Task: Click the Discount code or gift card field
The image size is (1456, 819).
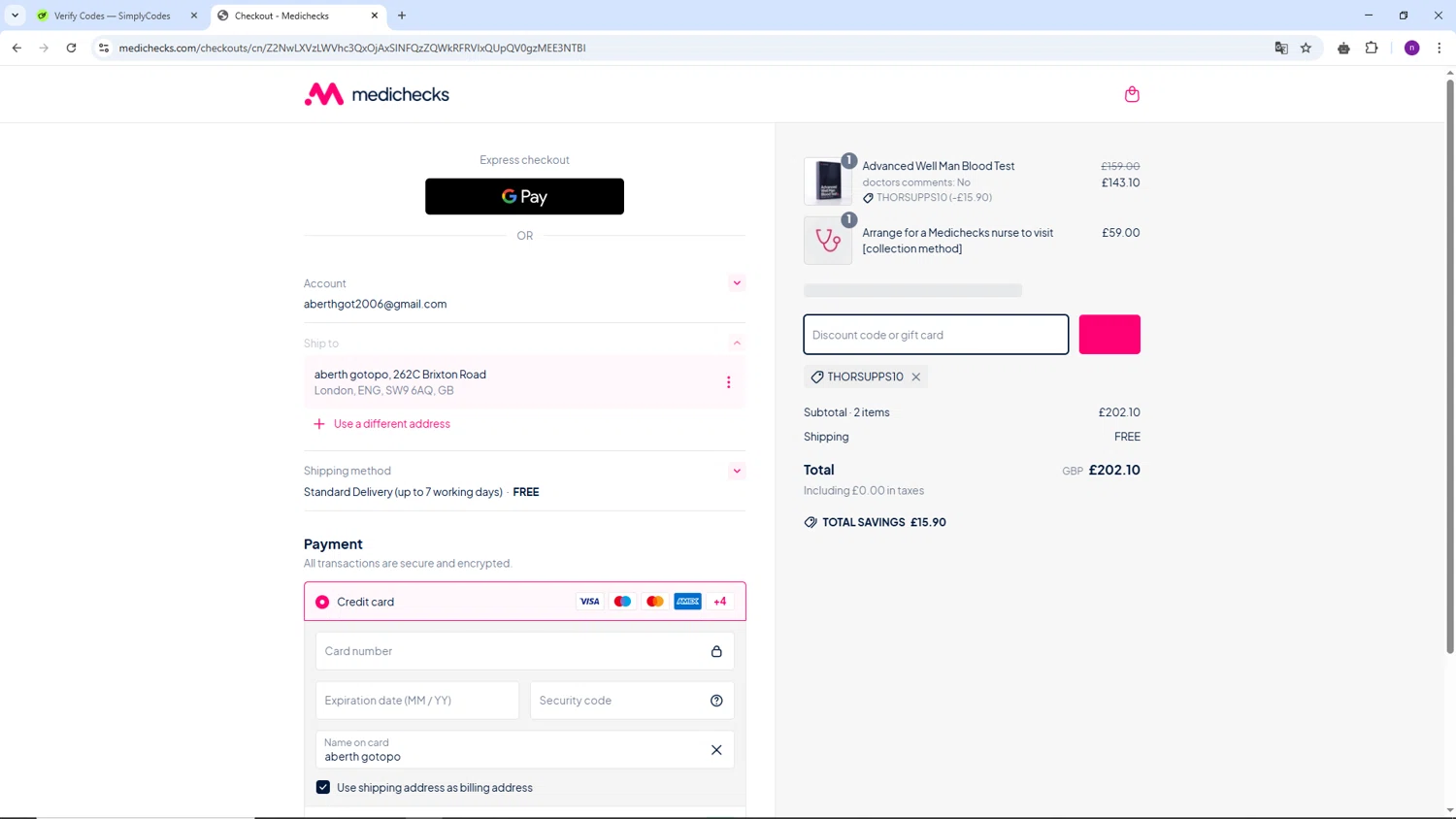Action: [x=936, y=335]
